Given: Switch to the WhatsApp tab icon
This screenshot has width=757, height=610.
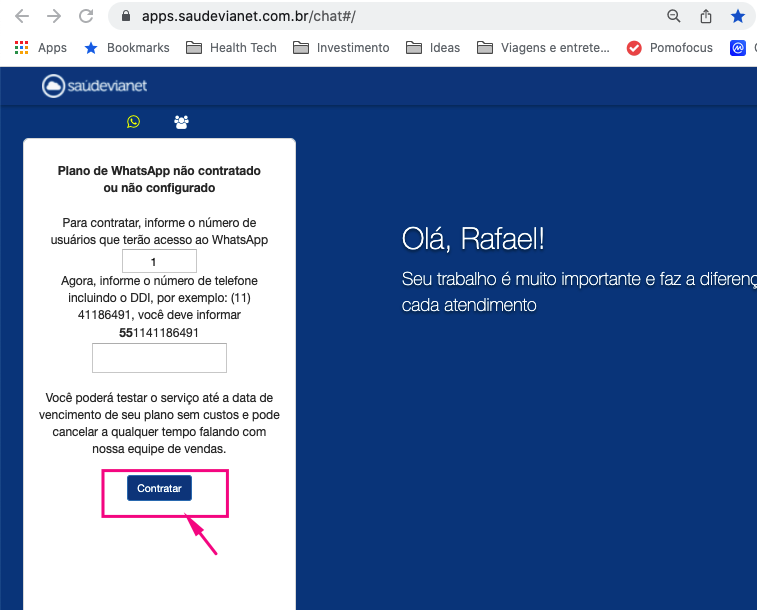Looking at the screenshot, I should (133, 122).
